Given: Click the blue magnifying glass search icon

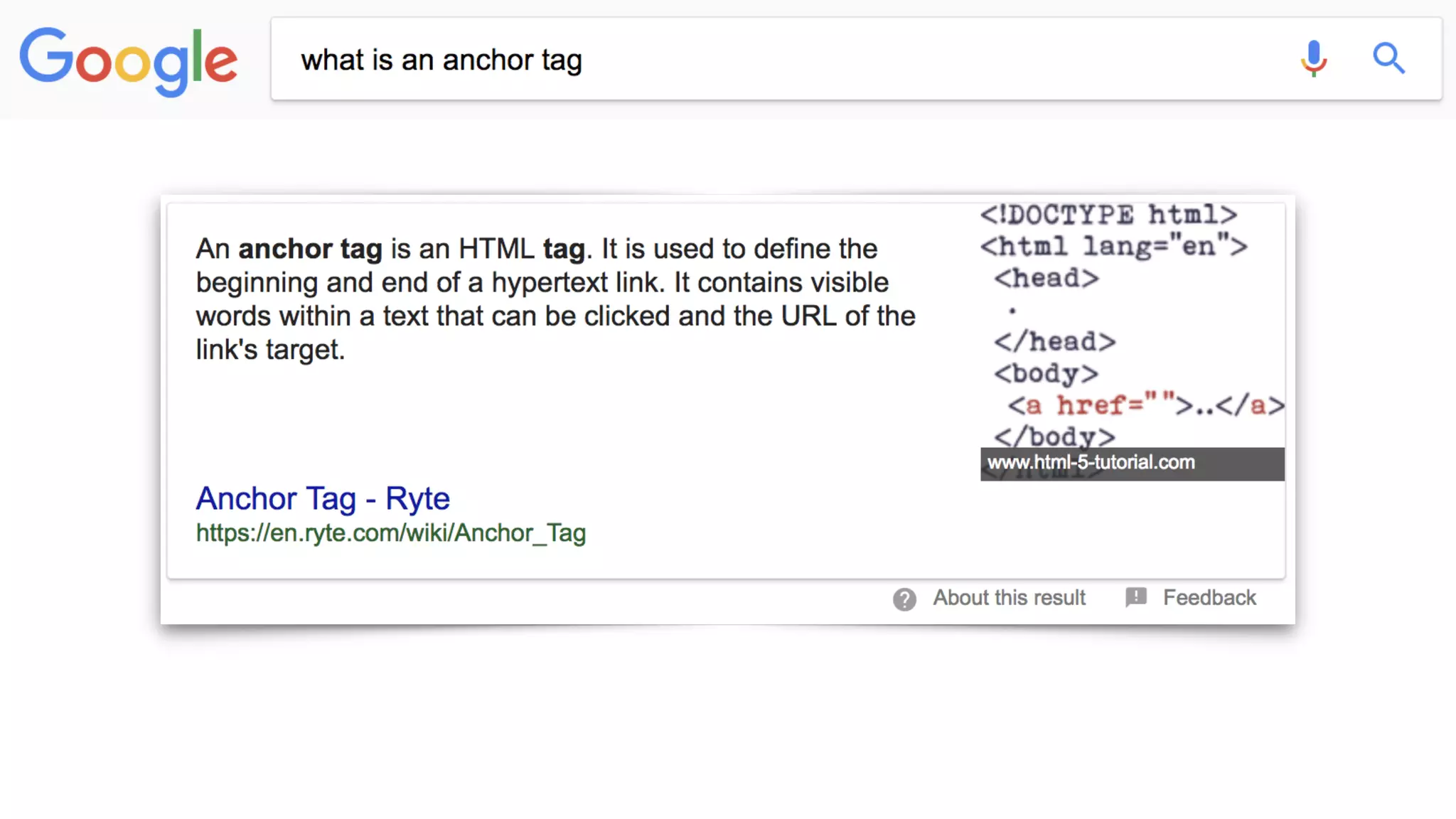Looking at the screenshot, I should 1388,58.
